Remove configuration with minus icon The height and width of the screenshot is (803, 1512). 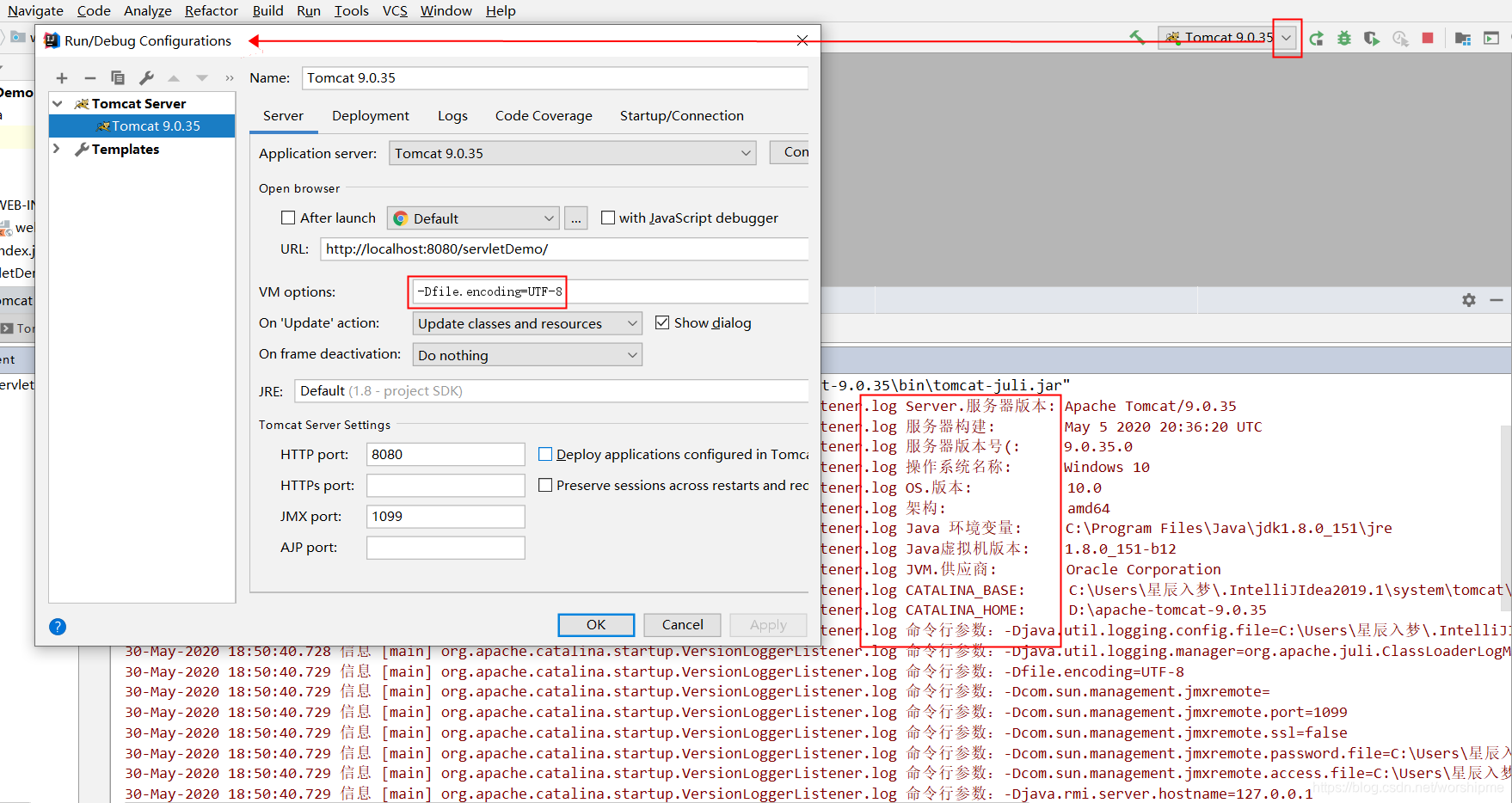click(89, 78)
